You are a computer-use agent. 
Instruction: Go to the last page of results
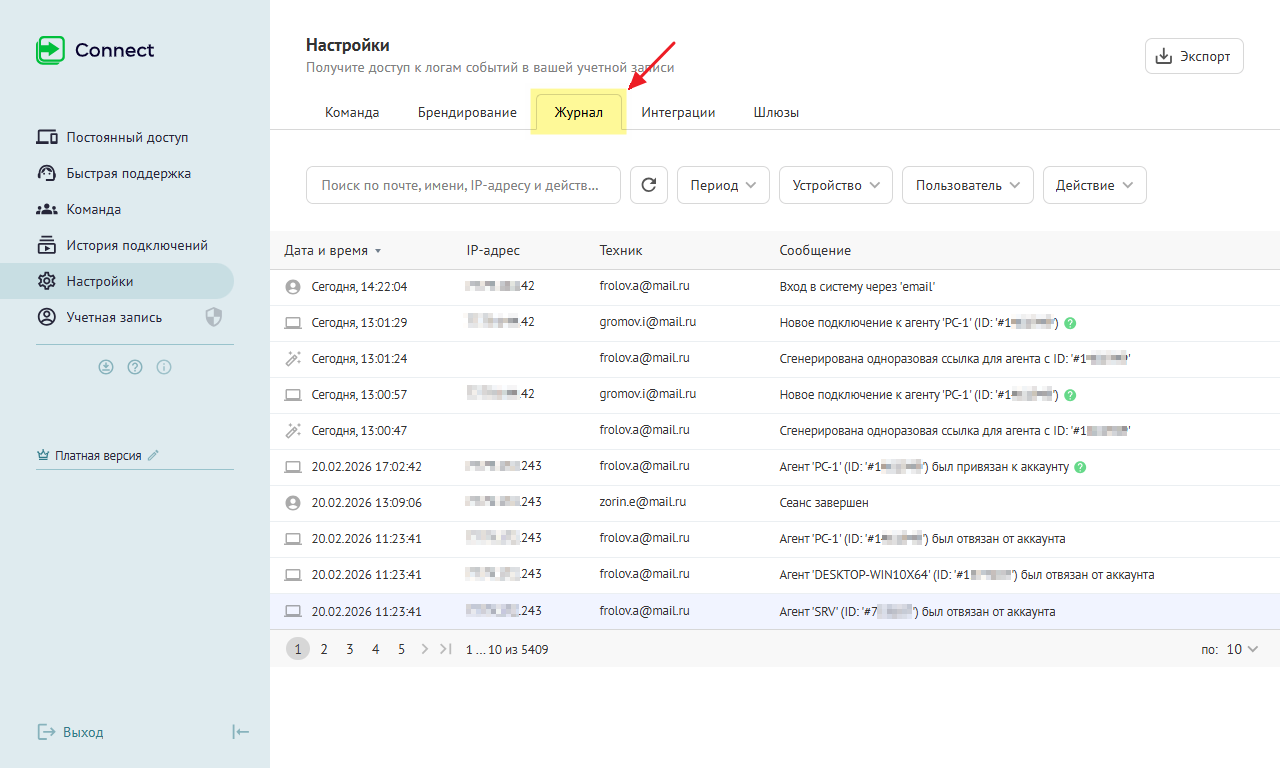446,649
